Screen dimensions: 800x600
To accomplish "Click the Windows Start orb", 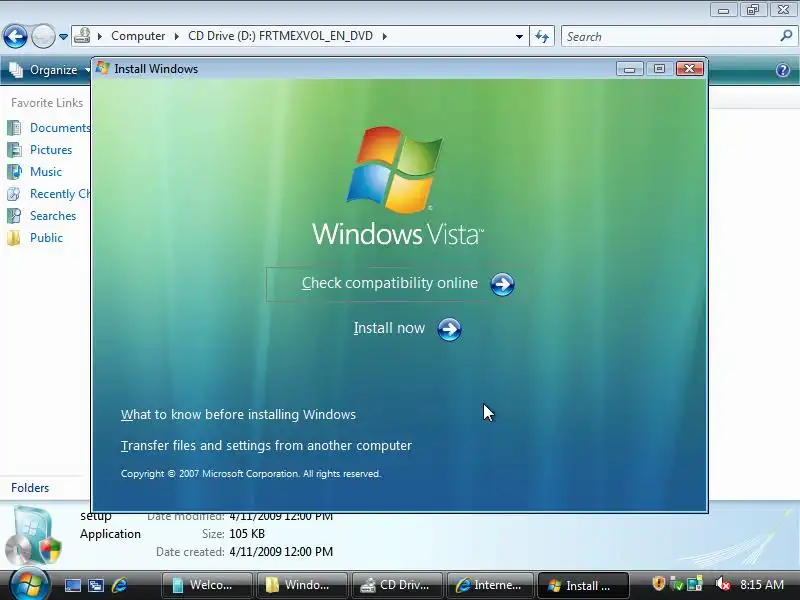I will click(x=28, y=585).
